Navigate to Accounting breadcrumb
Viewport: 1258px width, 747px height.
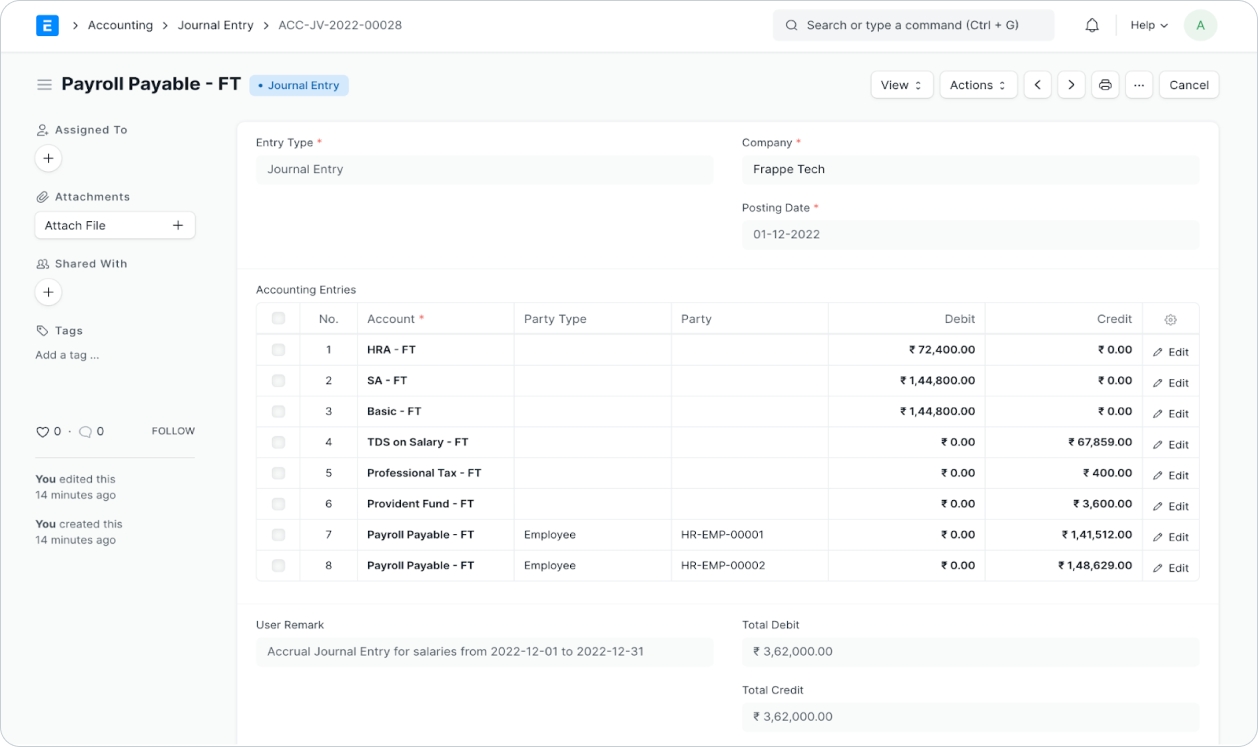[x=120, y=25]
